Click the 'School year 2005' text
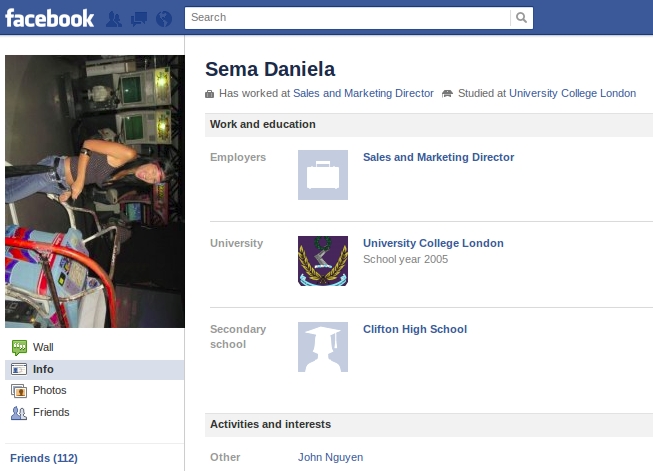 405,259
